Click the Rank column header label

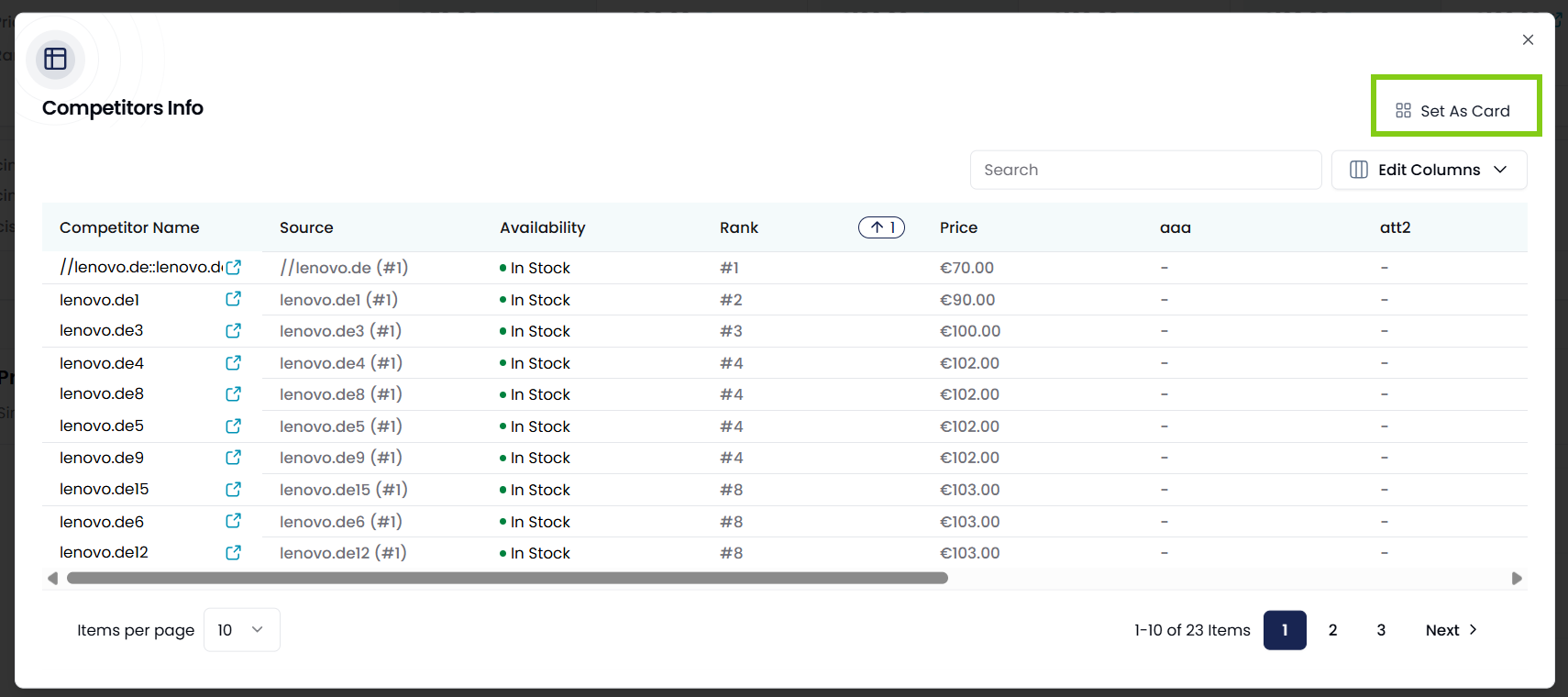(739, 227)
